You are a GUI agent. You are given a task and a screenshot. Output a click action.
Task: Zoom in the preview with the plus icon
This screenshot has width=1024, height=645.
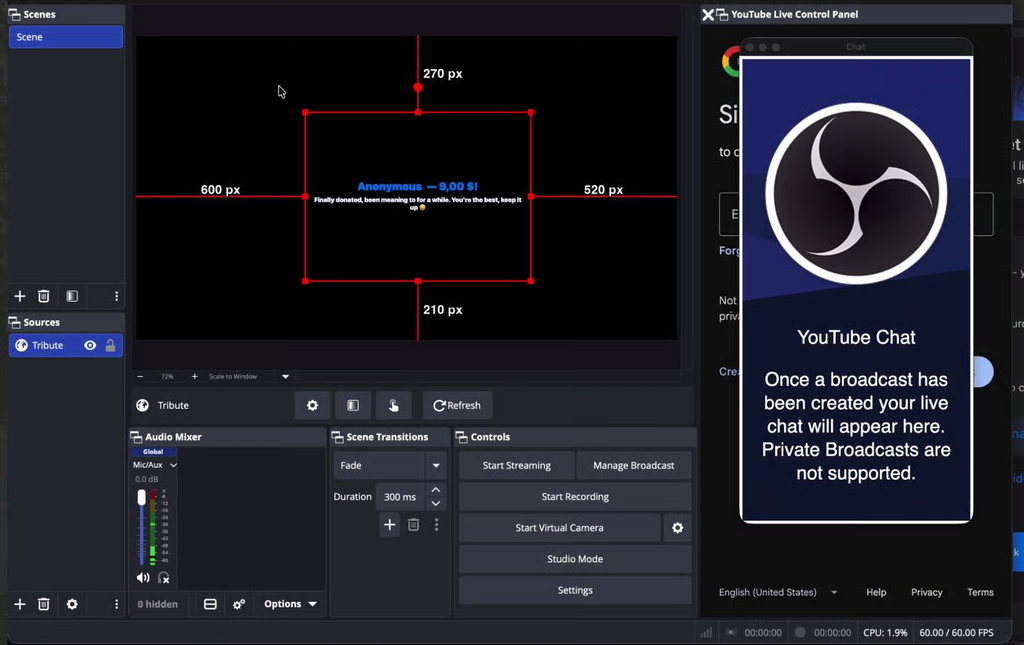(x=194, y=377)
